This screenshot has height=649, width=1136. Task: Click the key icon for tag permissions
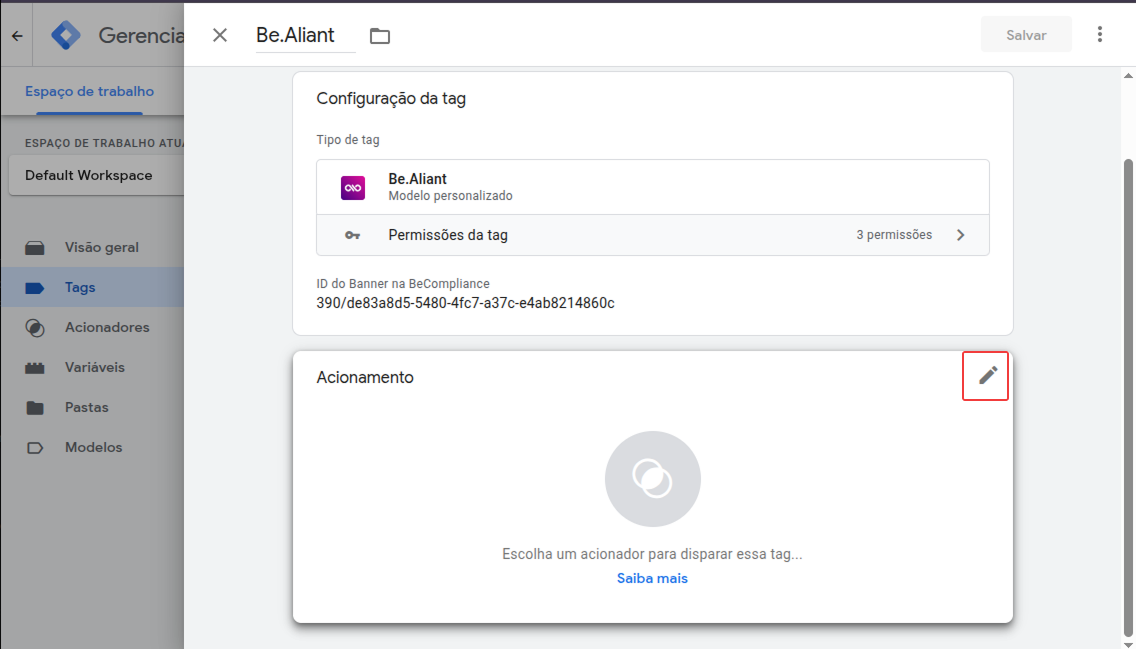(x=353, y=235)
